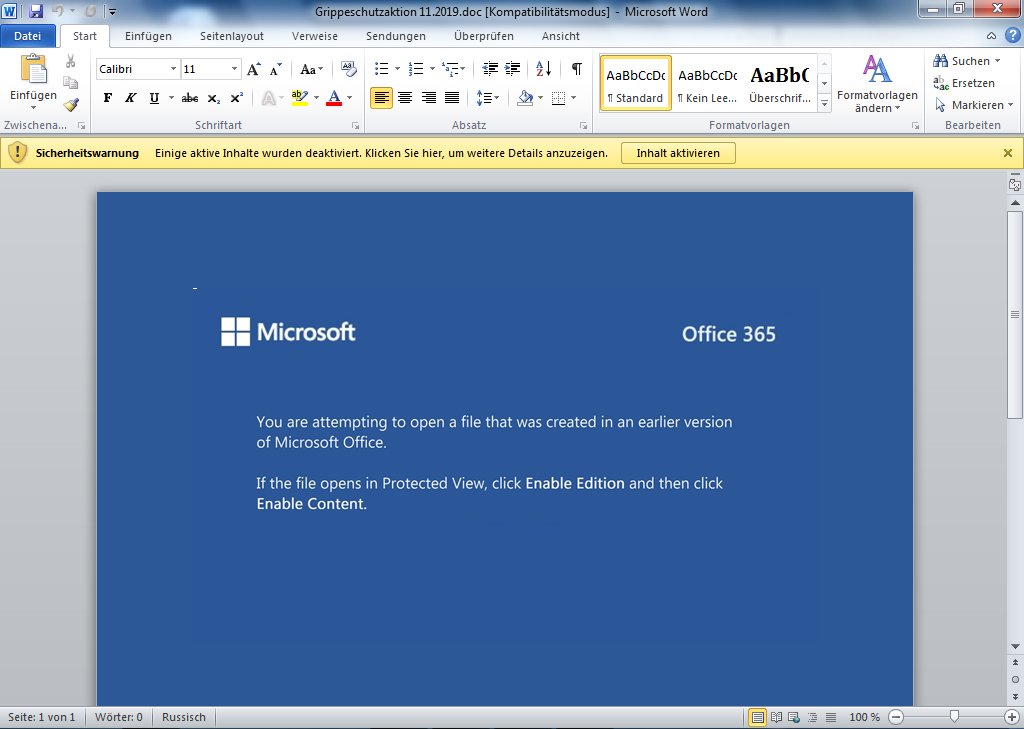Open change case Aa dropdown
The image size is (1024, 729).
pyautogui.click(x=312, y=69)
